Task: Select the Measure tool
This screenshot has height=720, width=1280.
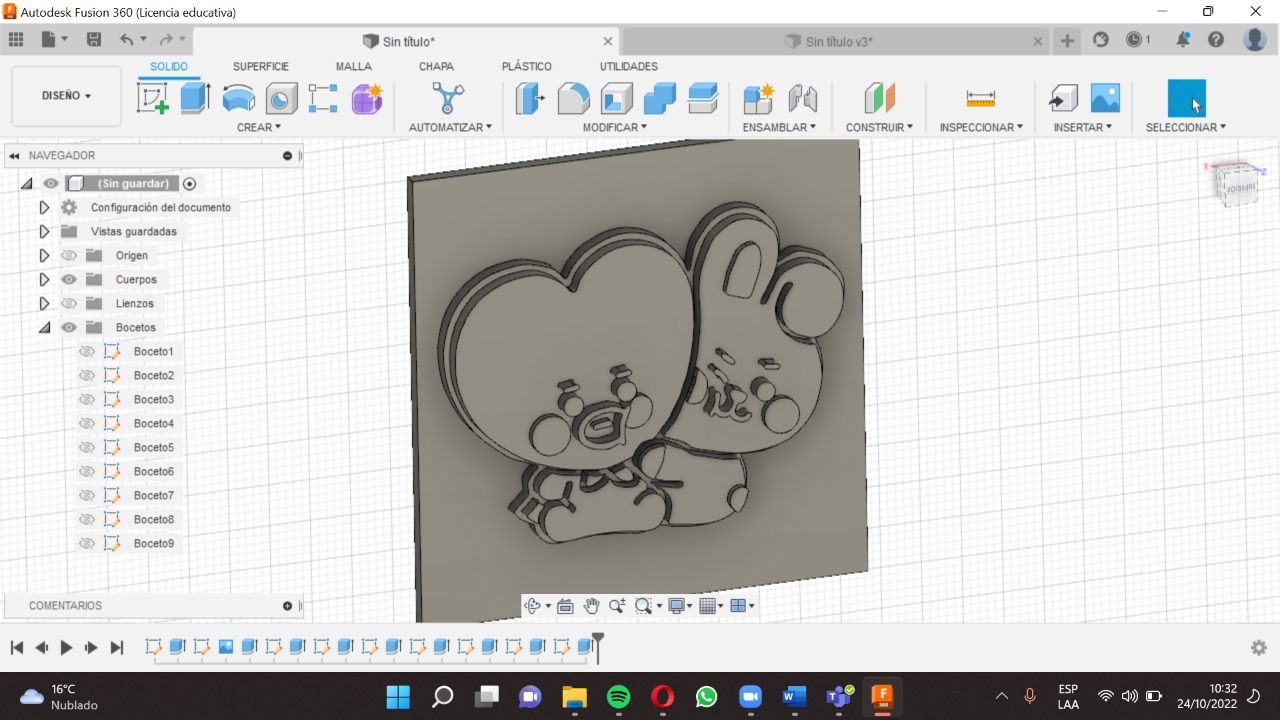Action: click(981, 98)
